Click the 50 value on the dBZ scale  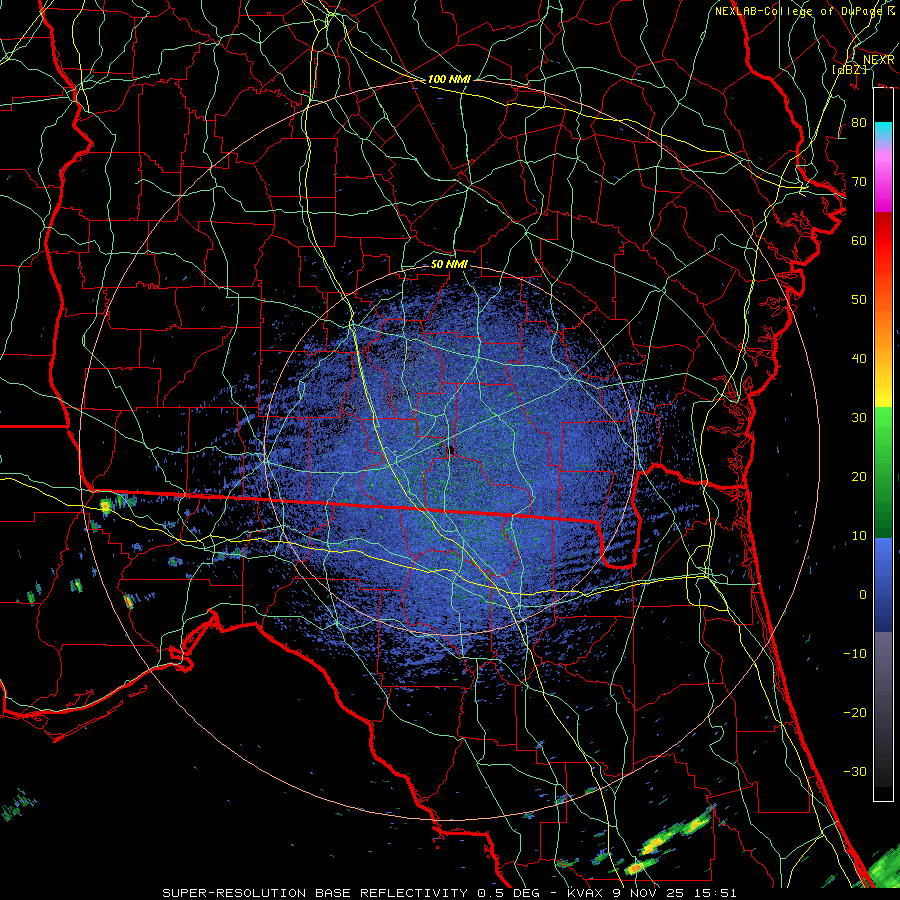point(859,300)
